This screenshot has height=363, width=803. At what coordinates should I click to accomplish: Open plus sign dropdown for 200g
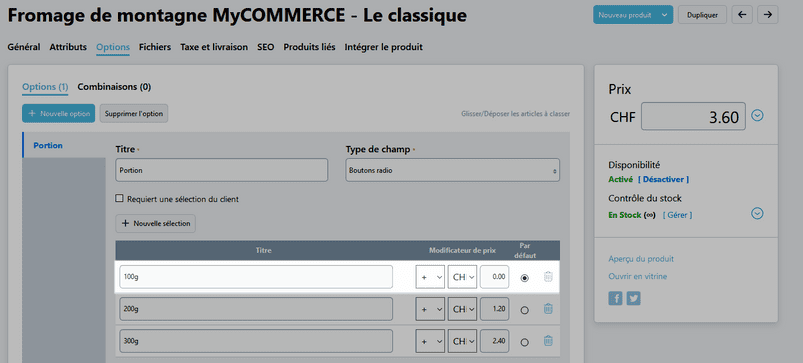(x=430, y=309)
